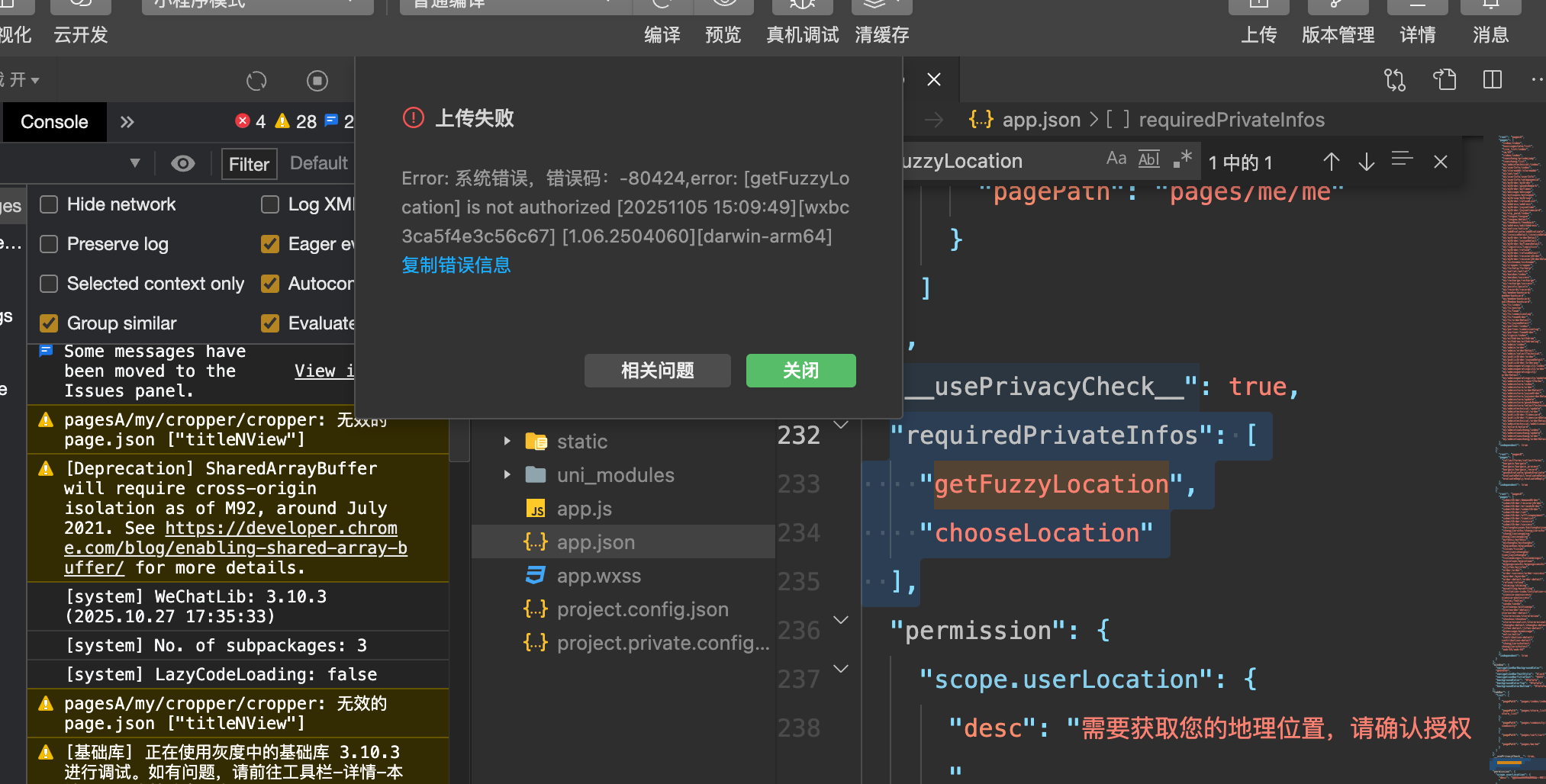Click the project.config.json file icon
This screenshot has width=1546, height=784.
tap(536, 609)
